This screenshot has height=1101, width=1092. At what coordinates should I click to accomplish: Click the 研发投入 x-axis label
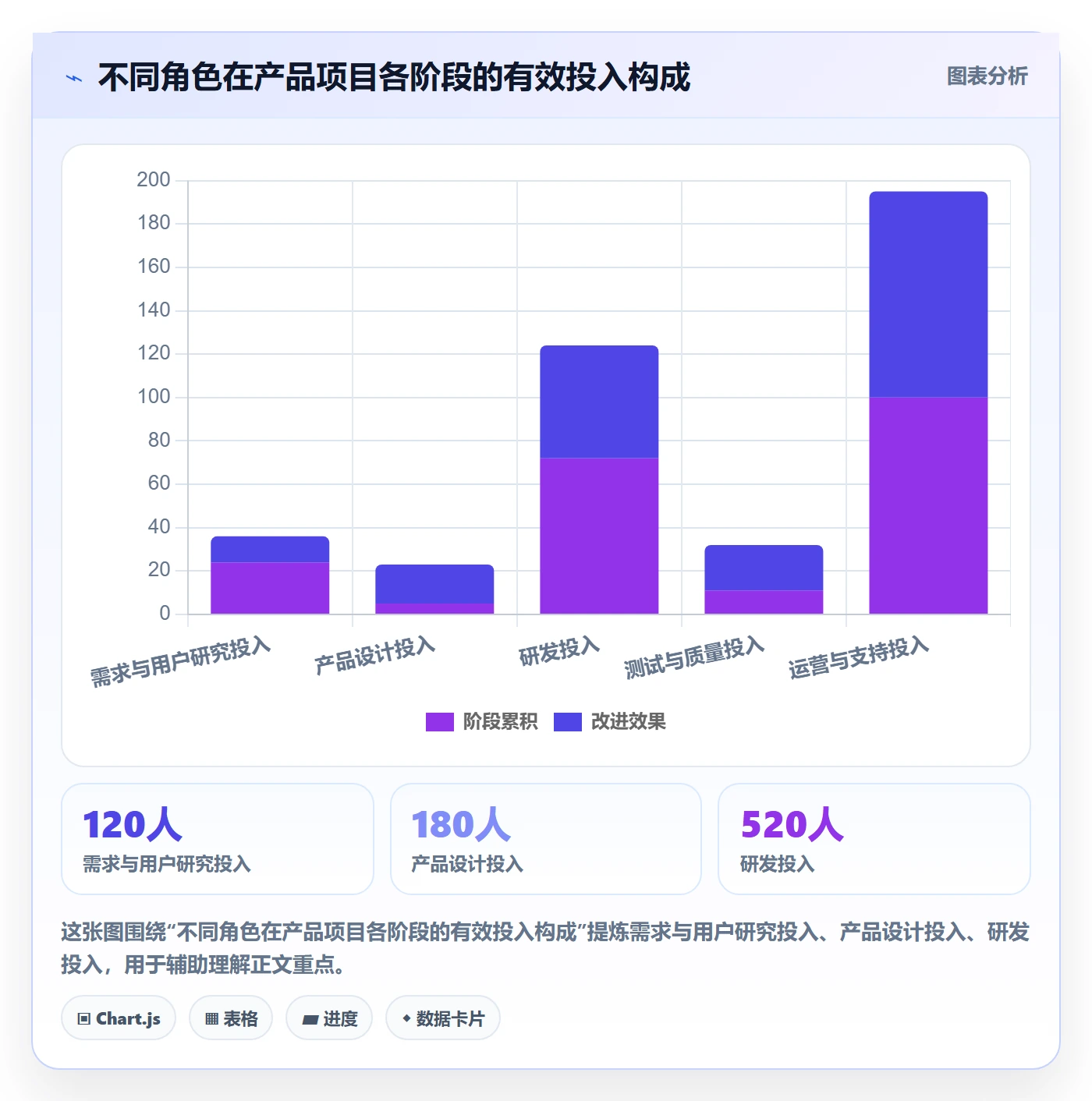[559, 651]
